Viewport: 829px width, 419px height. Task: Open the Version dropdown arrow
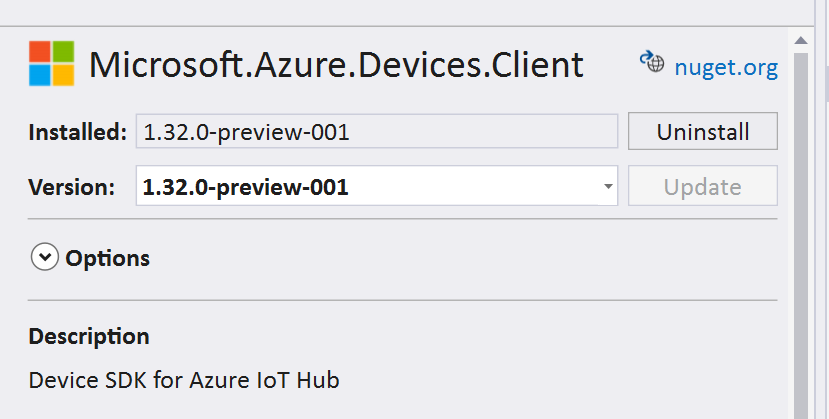coord(608,186)
